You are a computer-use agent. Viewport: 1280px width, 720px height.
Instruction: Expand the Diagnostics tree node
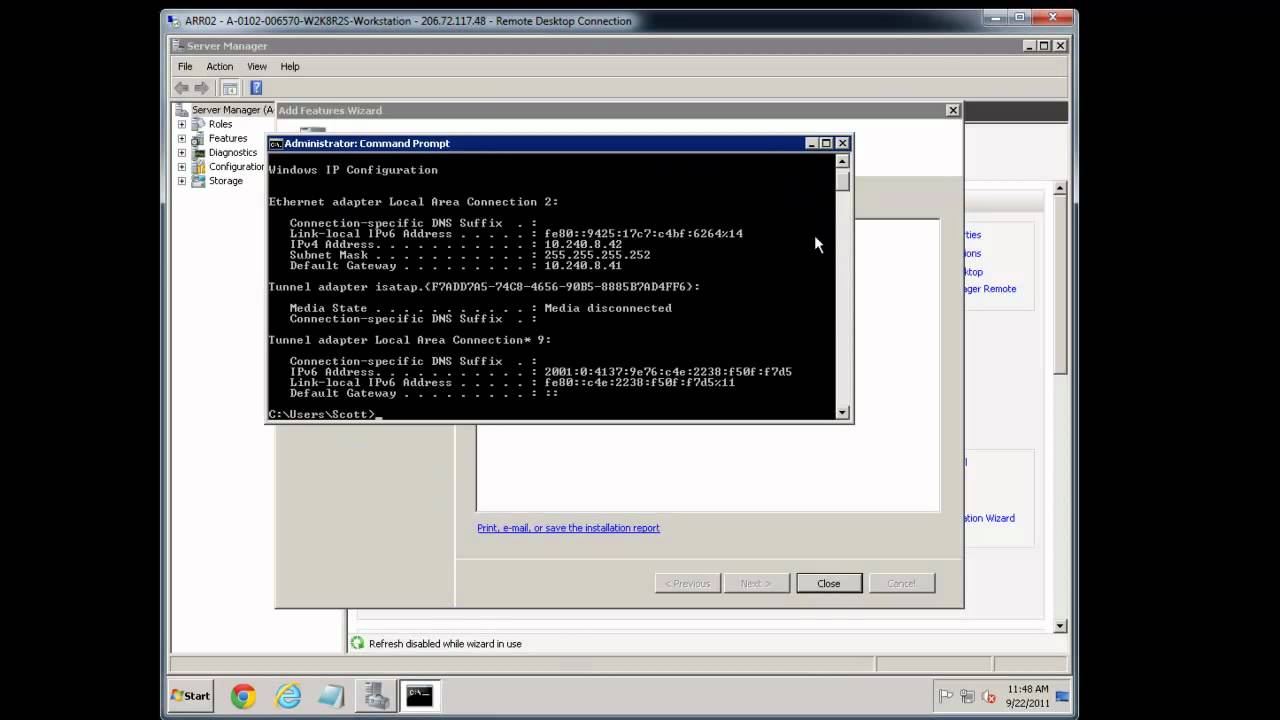182,152
